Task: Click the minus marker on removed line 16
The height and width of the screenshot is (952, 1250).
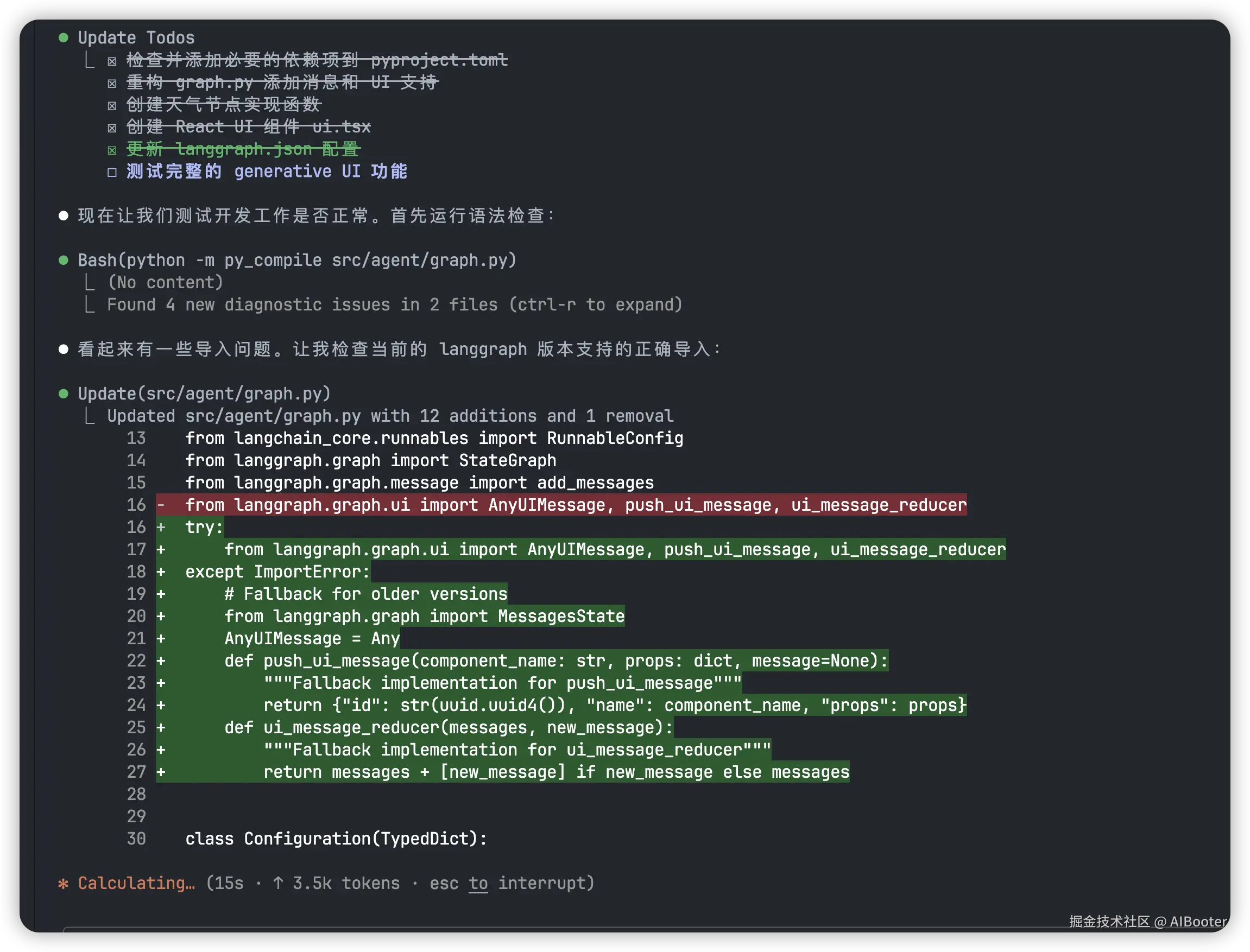Action: click(x=161, y=505)
